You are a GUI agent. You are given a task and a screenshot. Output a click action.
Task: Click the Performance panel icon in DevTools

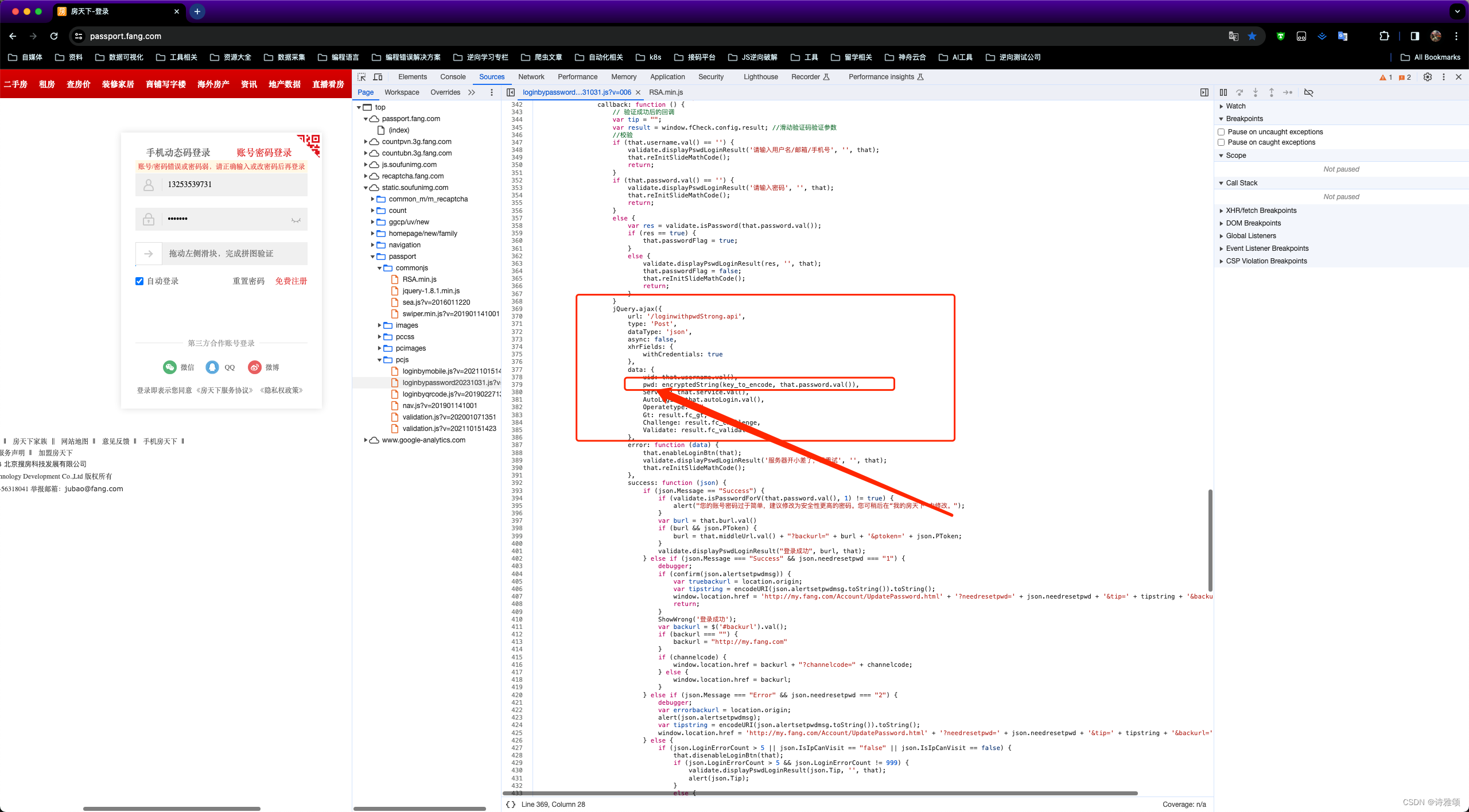pyautogui.click(x=578, y=77)
